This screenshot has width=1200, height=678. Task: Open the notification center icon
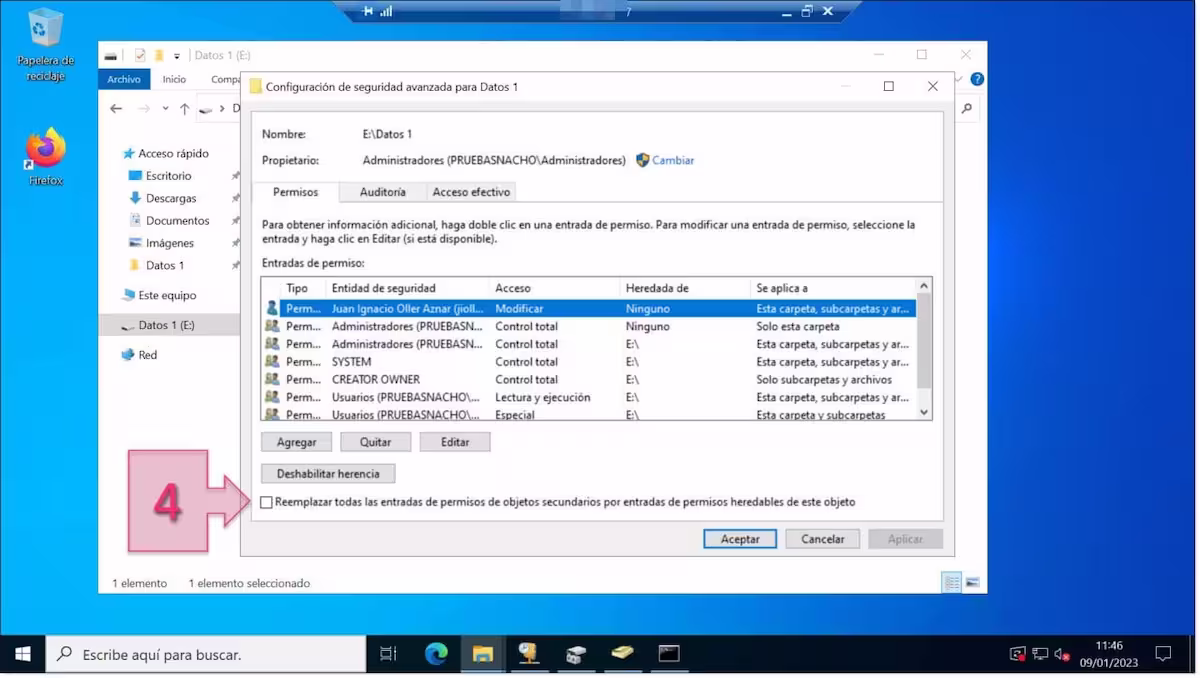point(1163,654)
